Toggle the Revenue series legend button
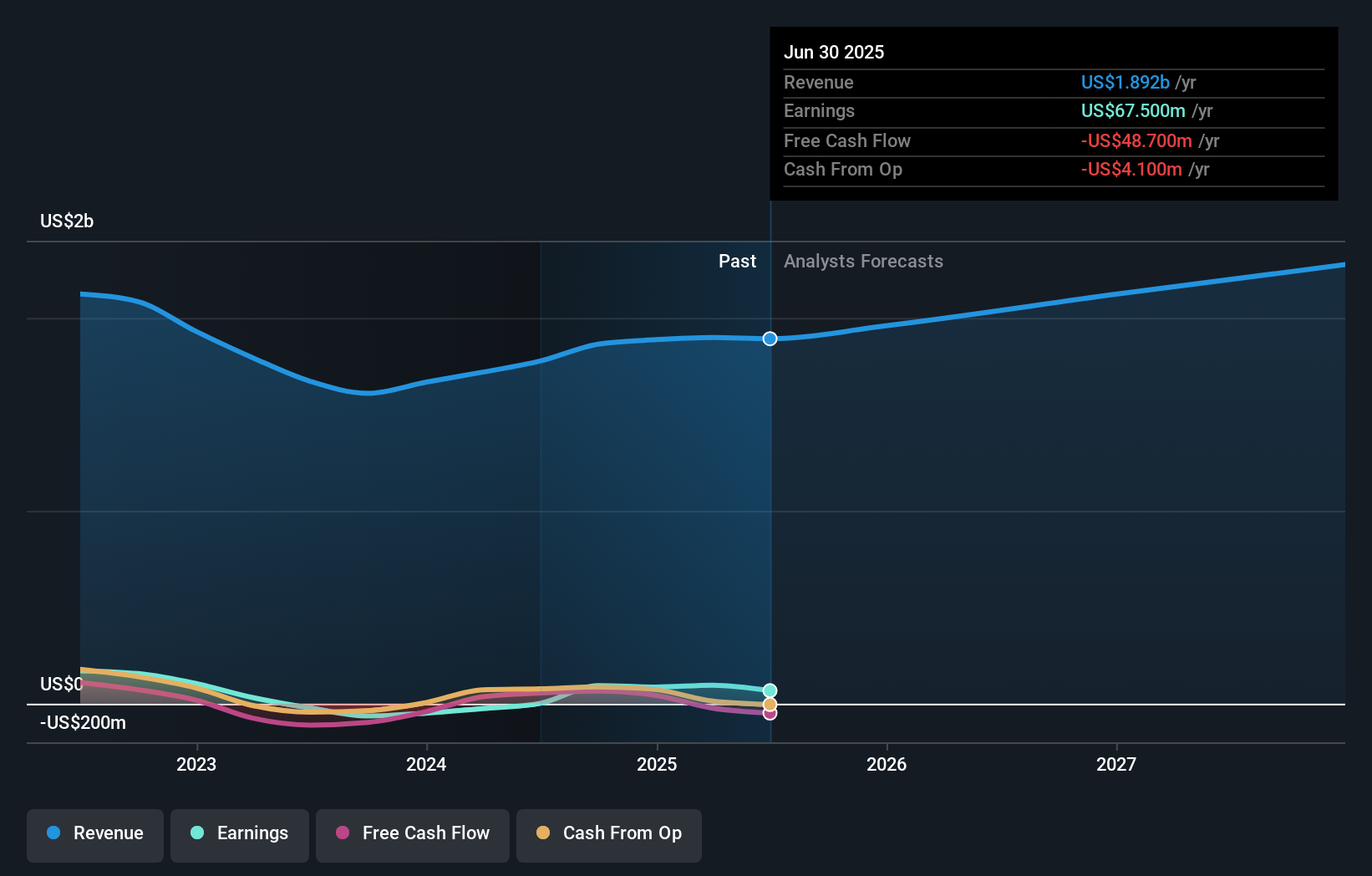This screenshot has height=876, width=1372. tap(95, 835)
